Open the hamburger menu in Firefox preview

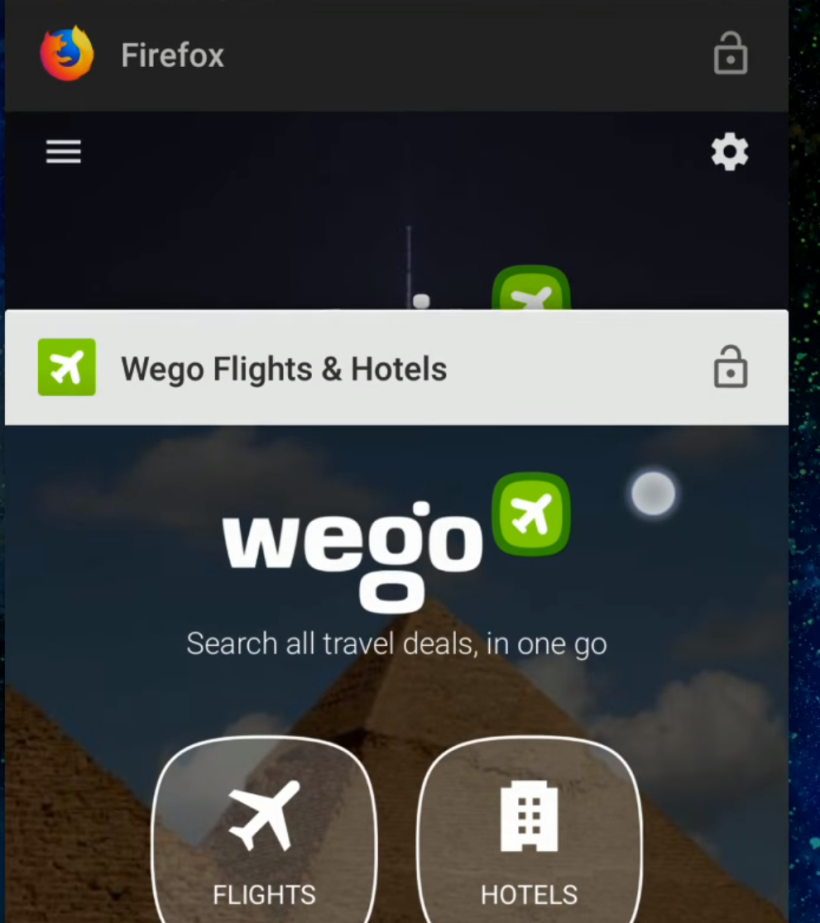[x=64, y=152]
